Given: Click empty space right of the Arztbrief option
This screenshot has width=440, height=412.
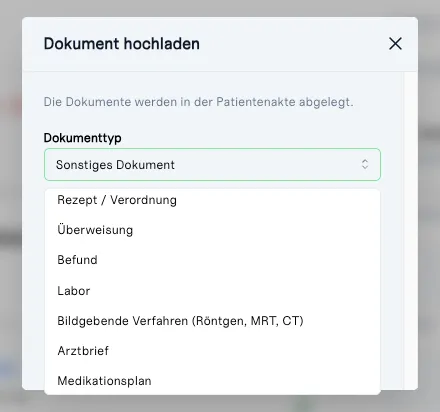Looking at the screenshot, I should click(243, 351).
